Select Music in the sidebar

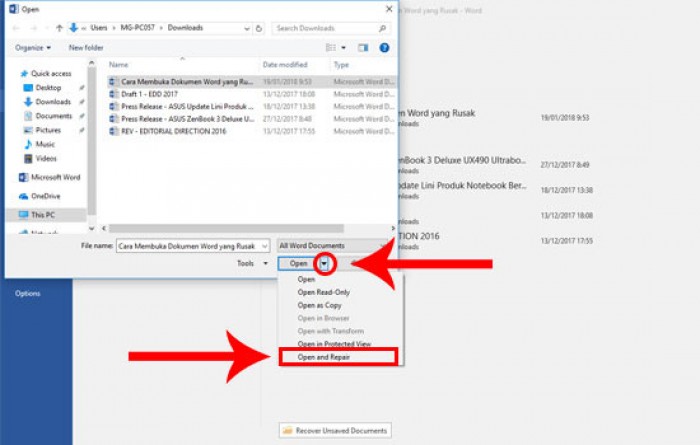click(45, 144)
